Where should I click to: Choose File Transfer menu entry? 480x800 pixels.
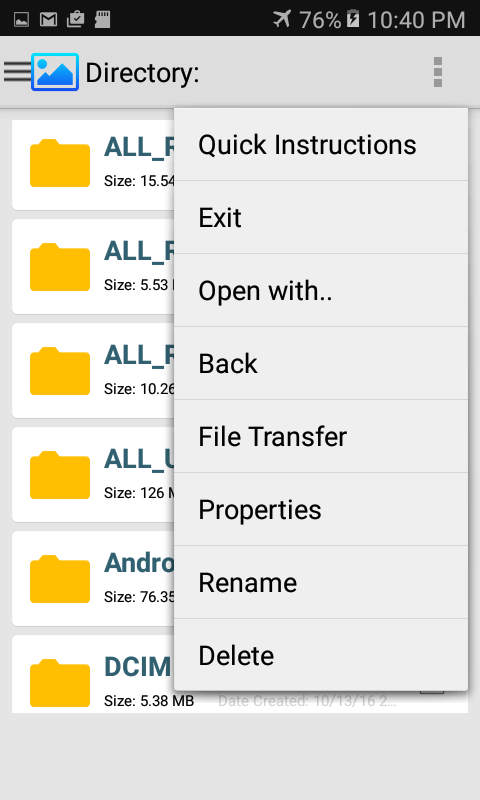point(321,436)
